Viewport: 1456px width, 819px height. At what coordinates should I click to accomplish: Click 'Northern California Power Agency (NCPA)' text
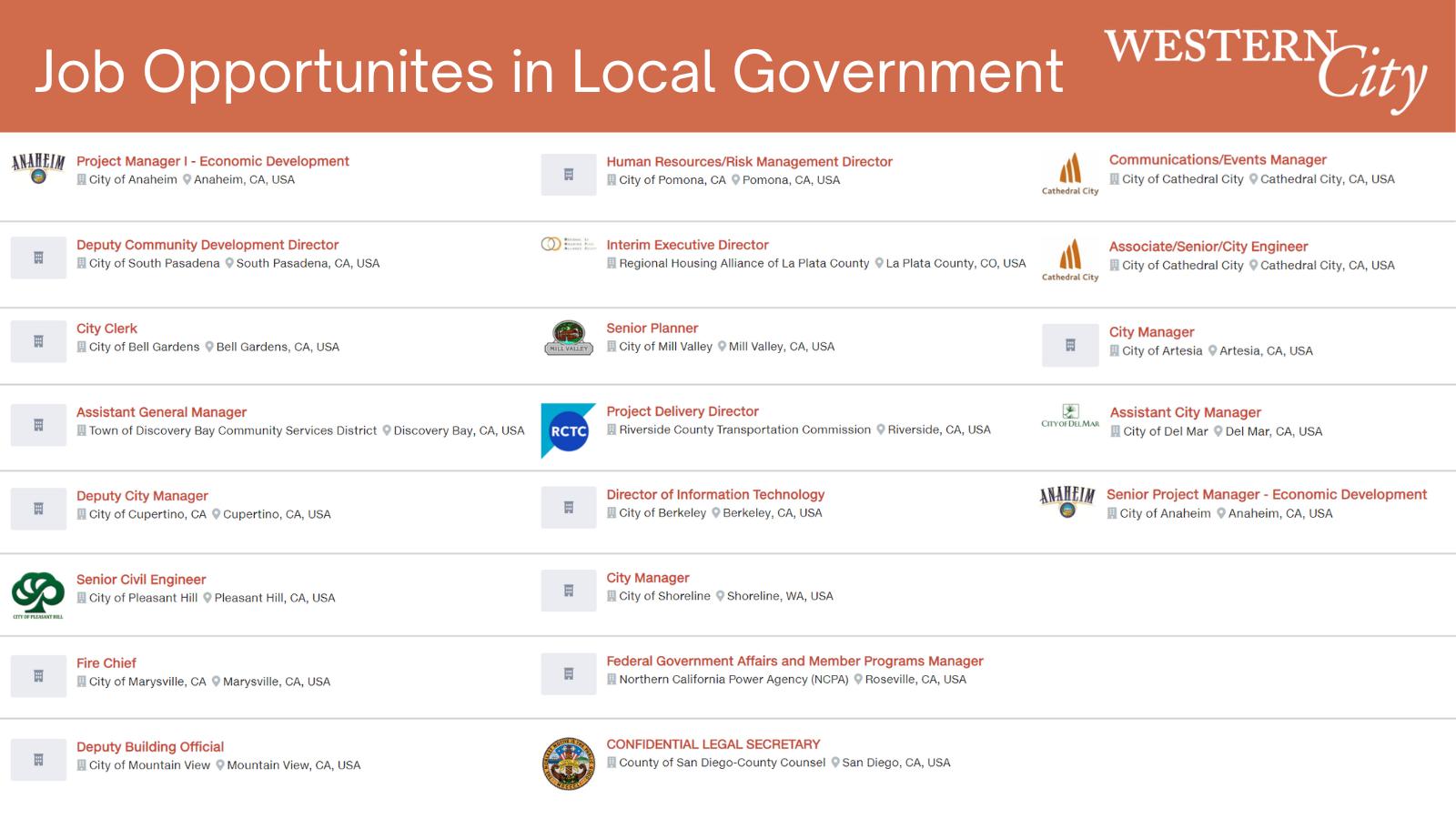click(x=733, y=679)
